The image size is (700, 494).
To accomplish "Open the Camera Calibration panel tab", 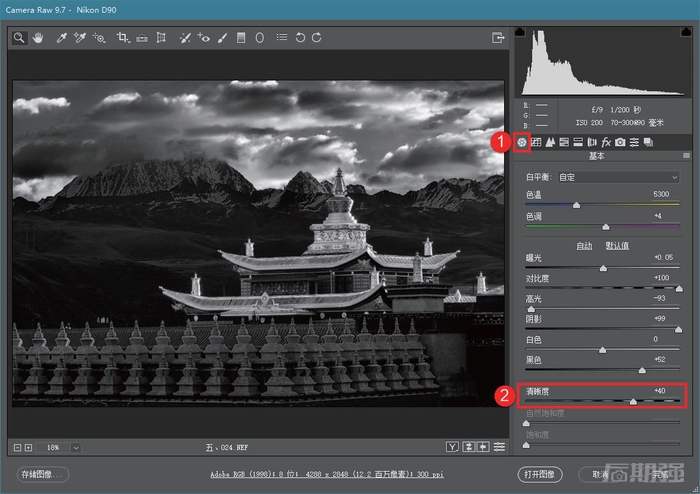I will click(620, 142).
